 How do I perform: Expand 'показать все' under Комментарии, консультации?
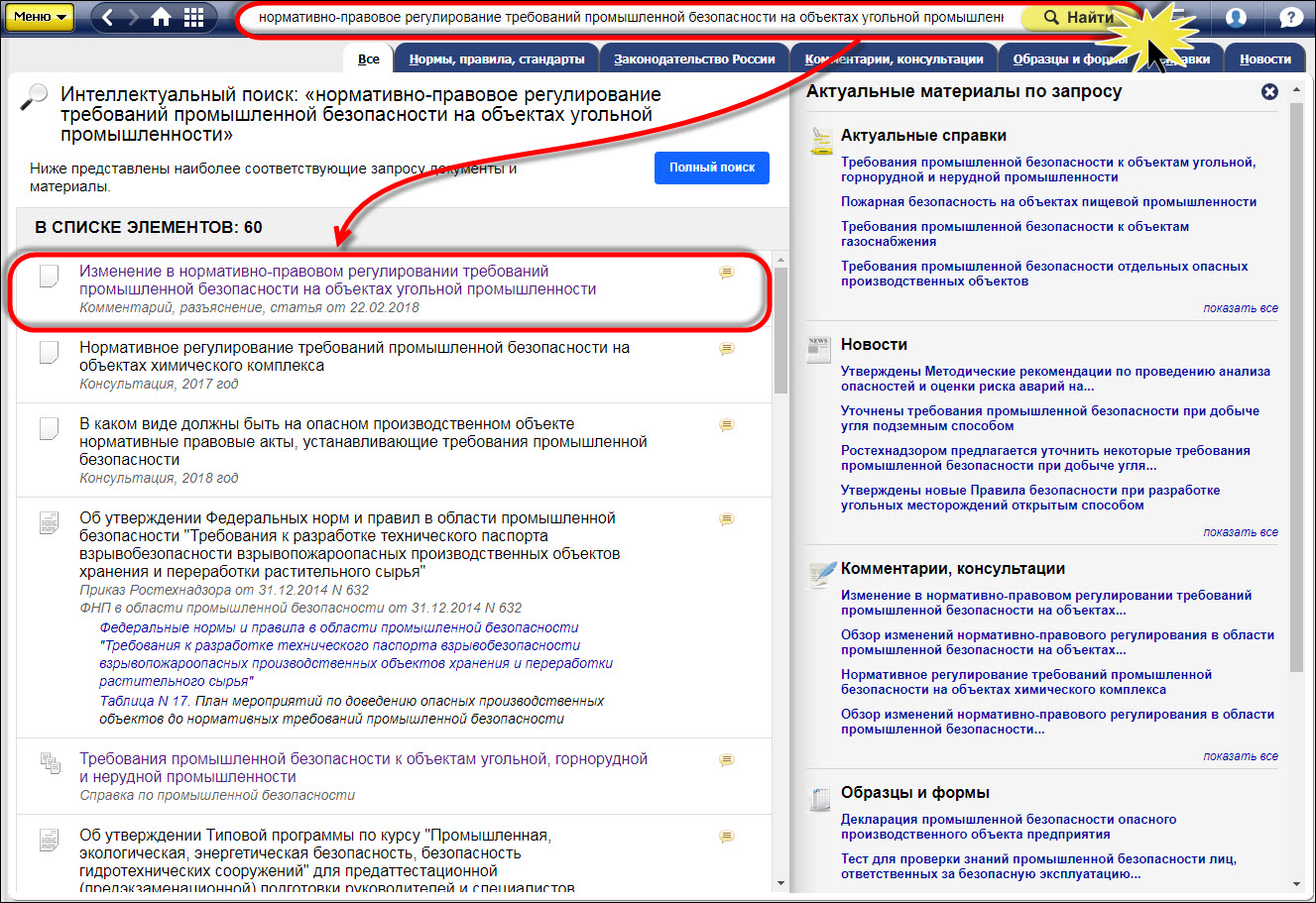point(1240,756)
